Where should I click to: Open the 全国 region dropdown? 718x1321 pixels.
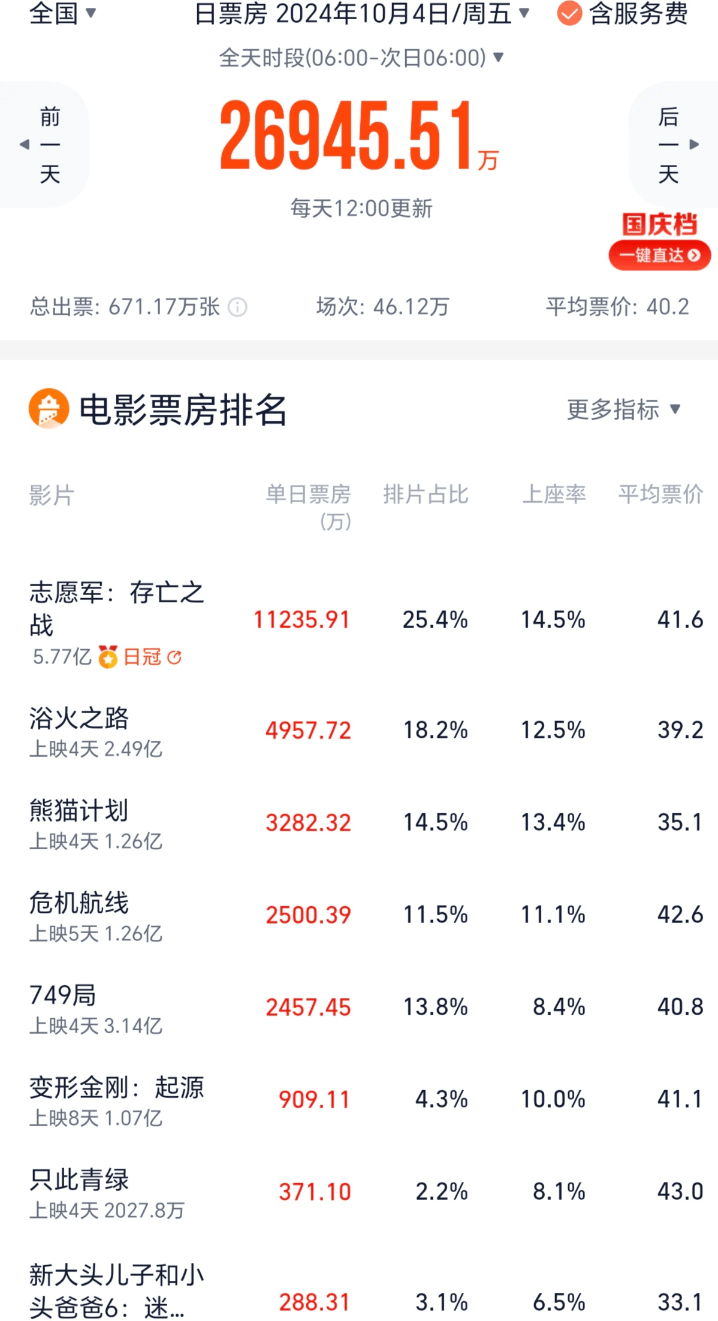point(64,14)
